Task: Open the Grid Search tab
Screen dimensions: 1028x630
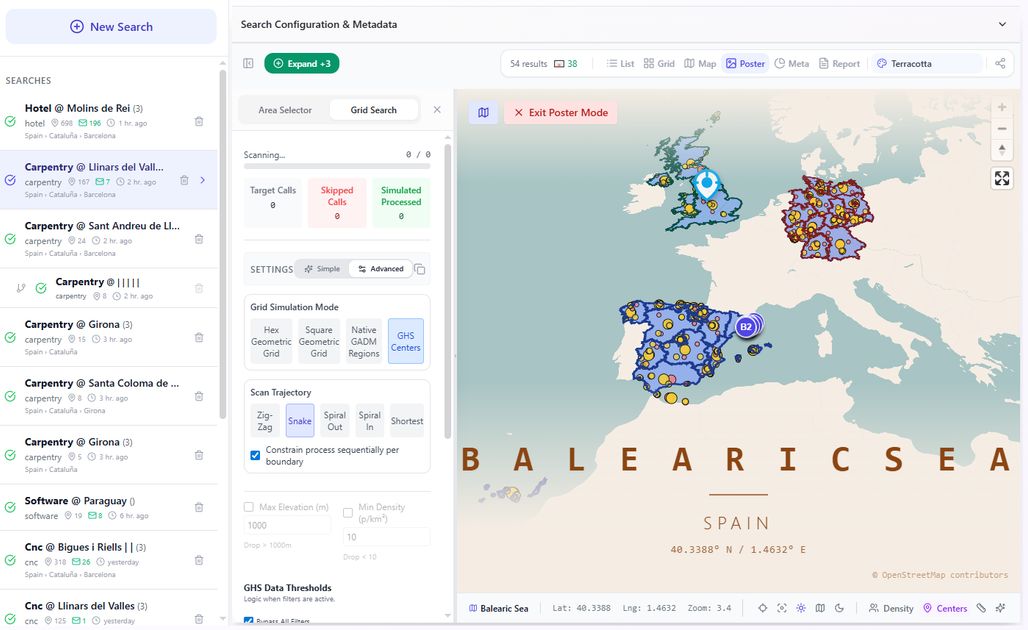Action: [374, 110]
